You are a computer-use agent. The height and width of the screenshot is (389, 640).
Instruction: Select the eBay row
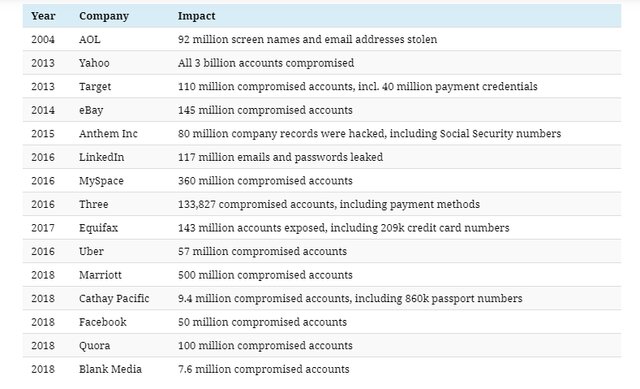(322, 110)
